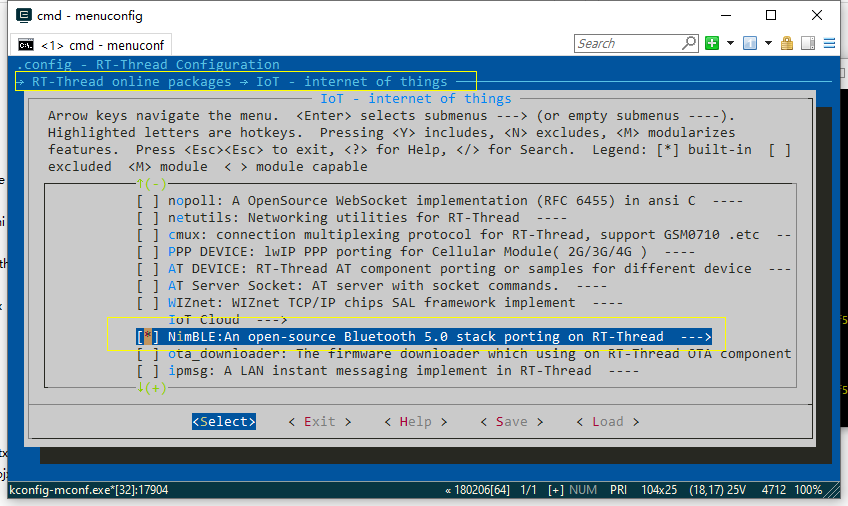This screenshot has height=506, width=848.
Task: Click the green new console plus icon
Action: [x=712, y=43]
